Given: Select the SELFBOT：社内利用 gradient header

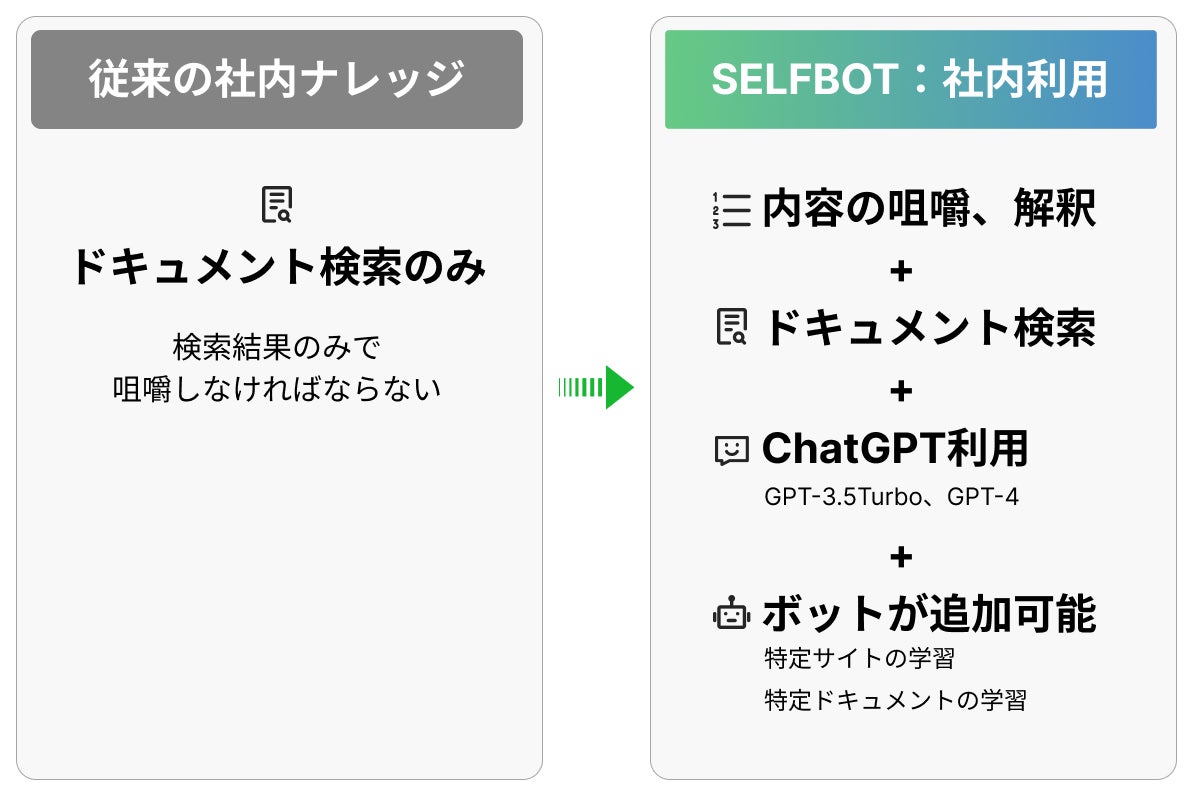Looking at the screenshot, I should point(910,80).
